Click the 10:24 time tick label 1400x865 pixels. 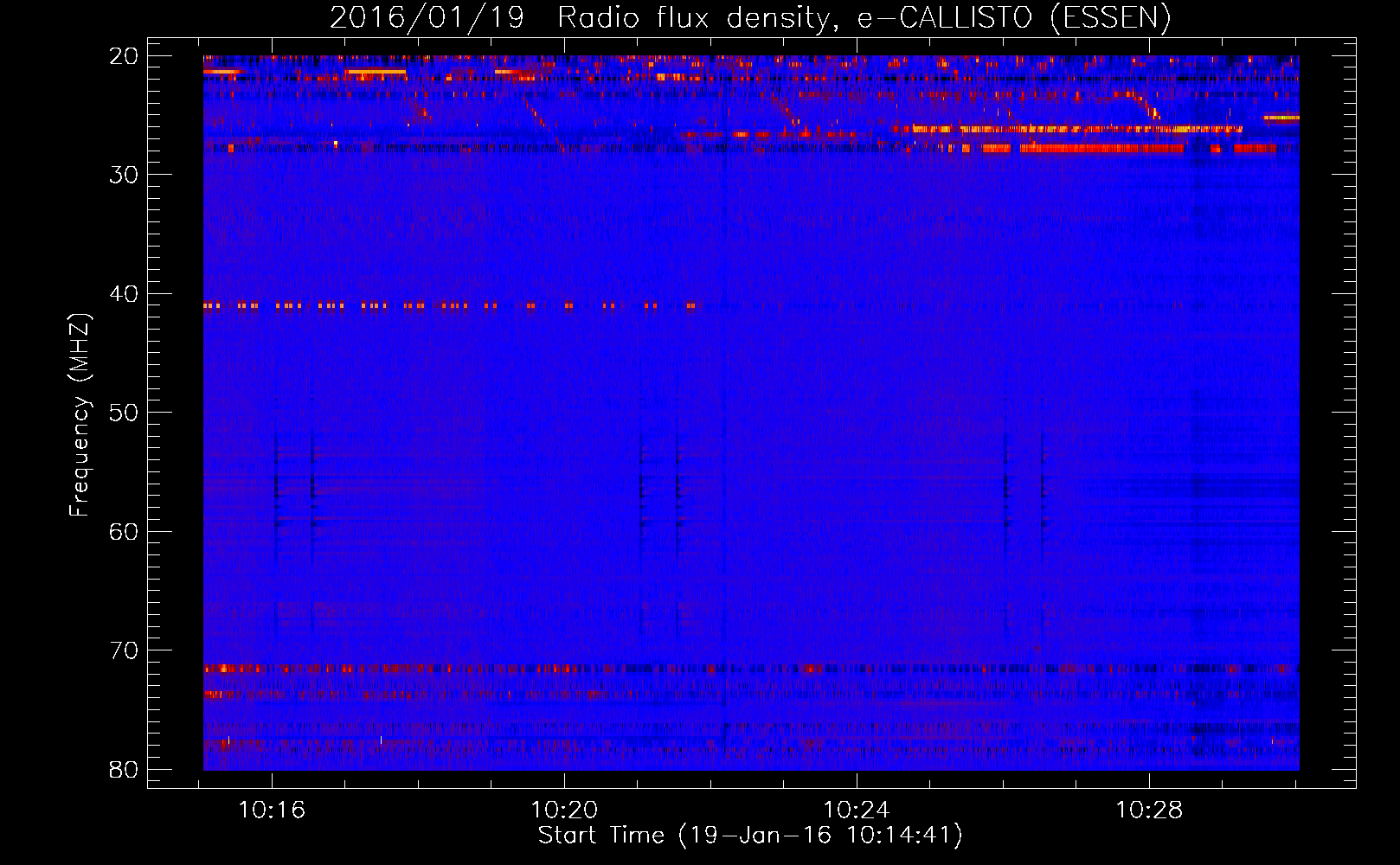(x=857, y=811)
